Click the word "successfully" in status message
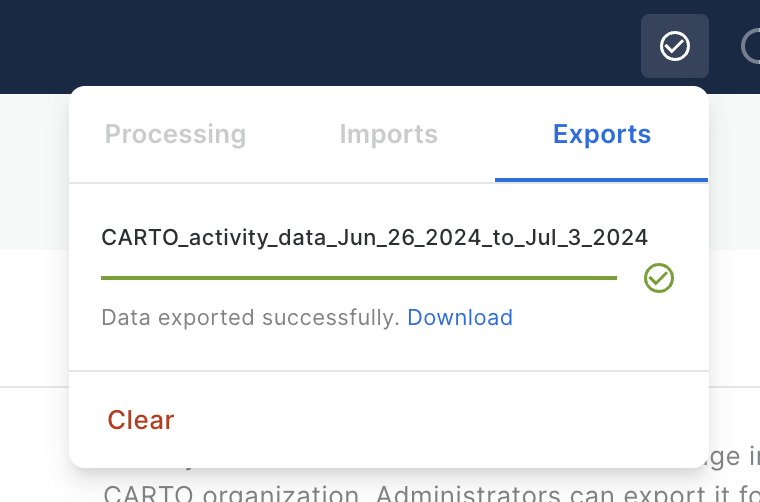This screenshot has width=760, height=502. [330, 318]
